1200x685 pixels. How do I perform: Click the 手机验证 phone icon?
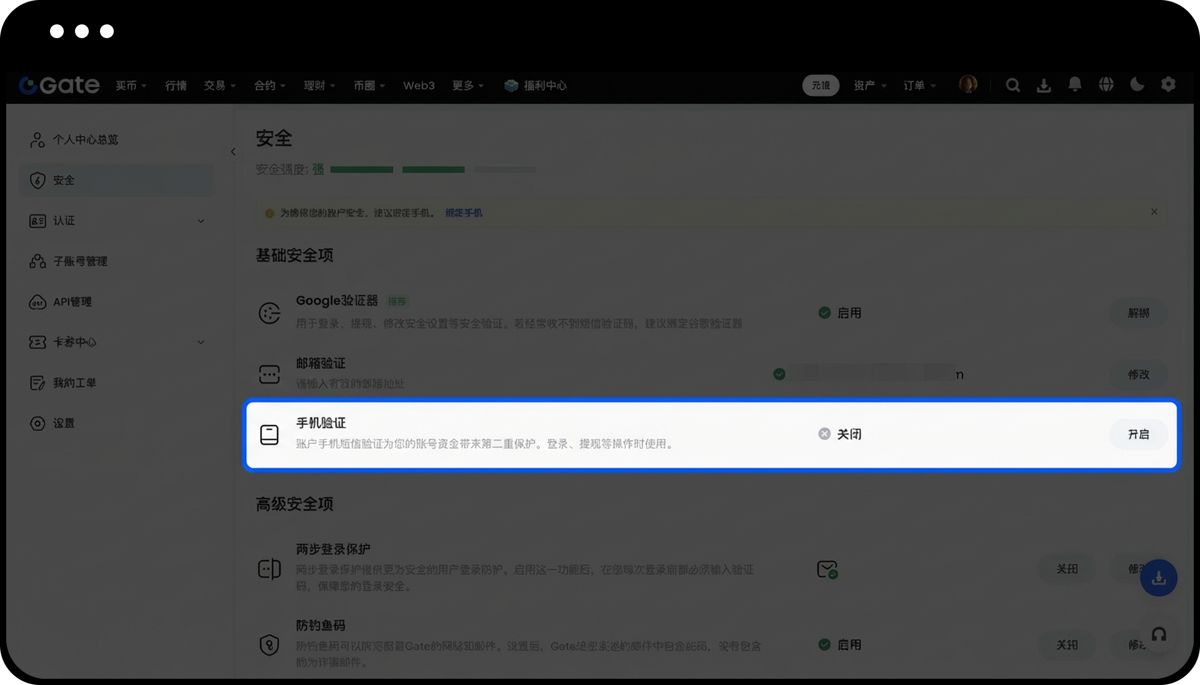click(269, 434)
